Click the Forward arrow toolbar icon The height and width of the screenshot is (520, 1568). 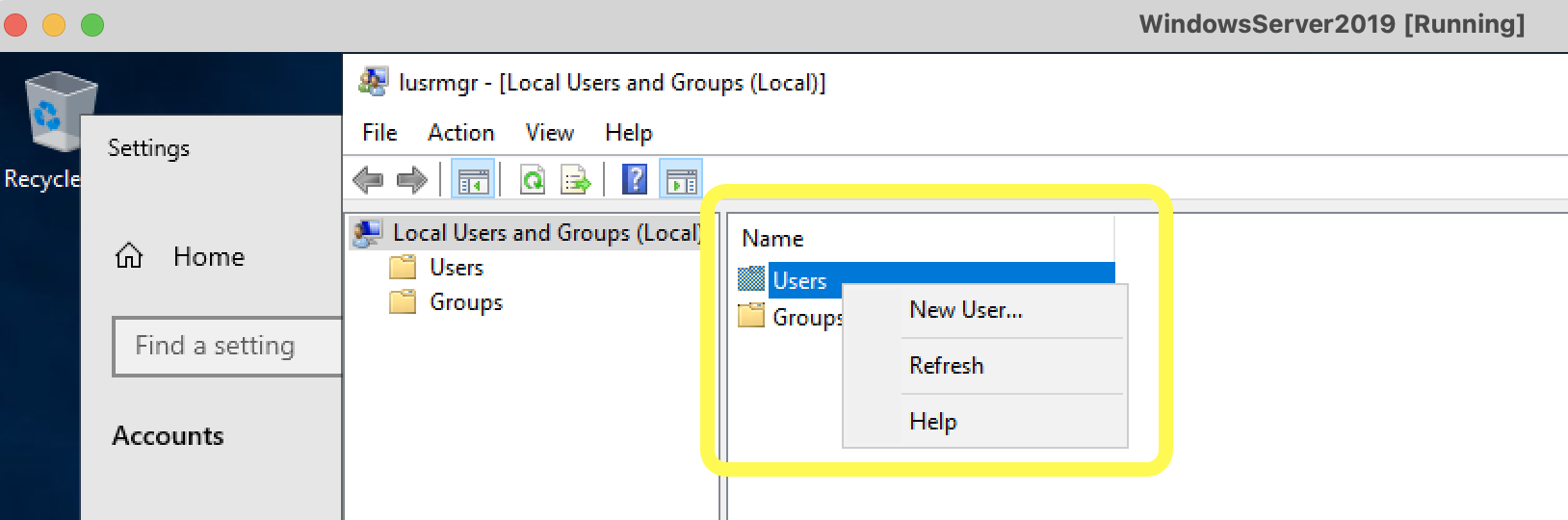(412, 179)
